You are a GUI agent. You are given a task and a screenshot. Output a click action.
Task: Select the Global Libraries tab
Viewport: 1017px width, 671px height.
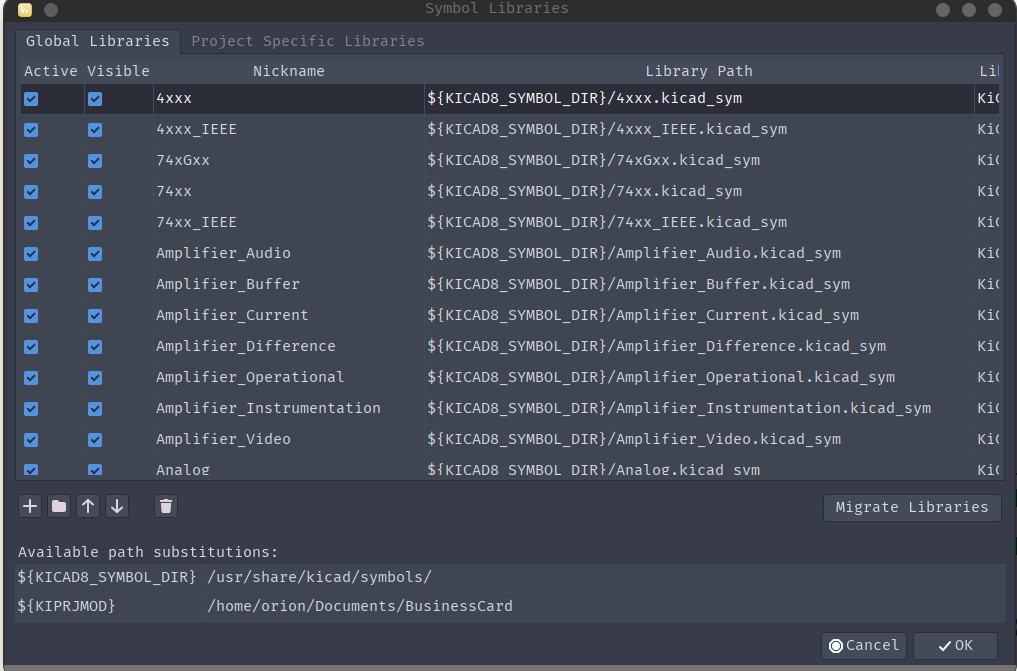point(97,41)
